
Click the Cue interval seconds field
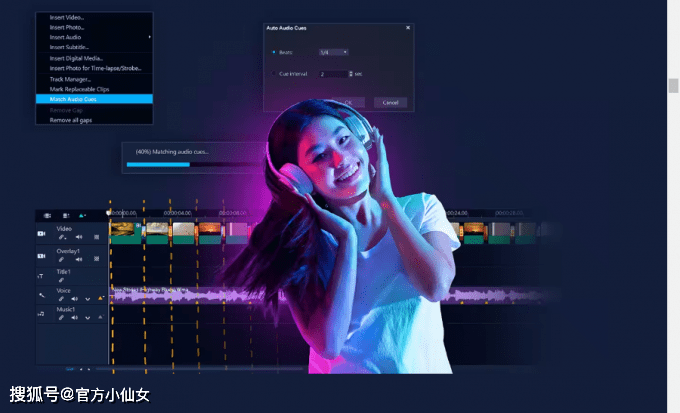coord(333,74)
